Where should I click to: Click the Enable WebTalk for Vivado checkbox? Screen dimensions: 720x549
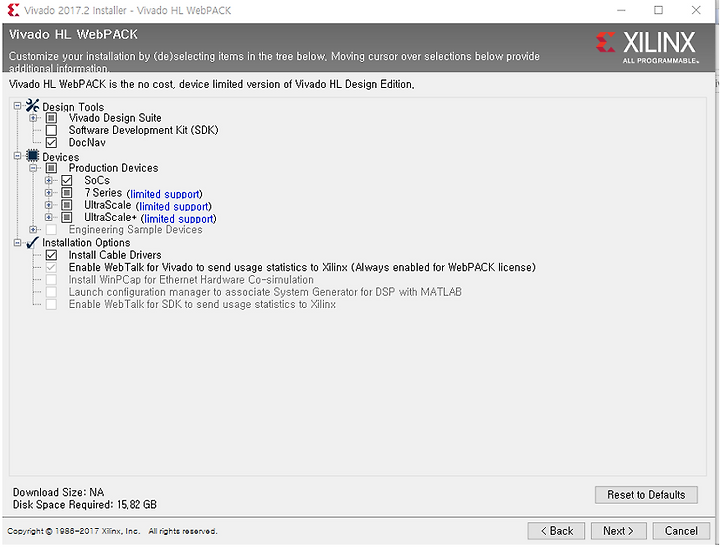coord(51,268)
